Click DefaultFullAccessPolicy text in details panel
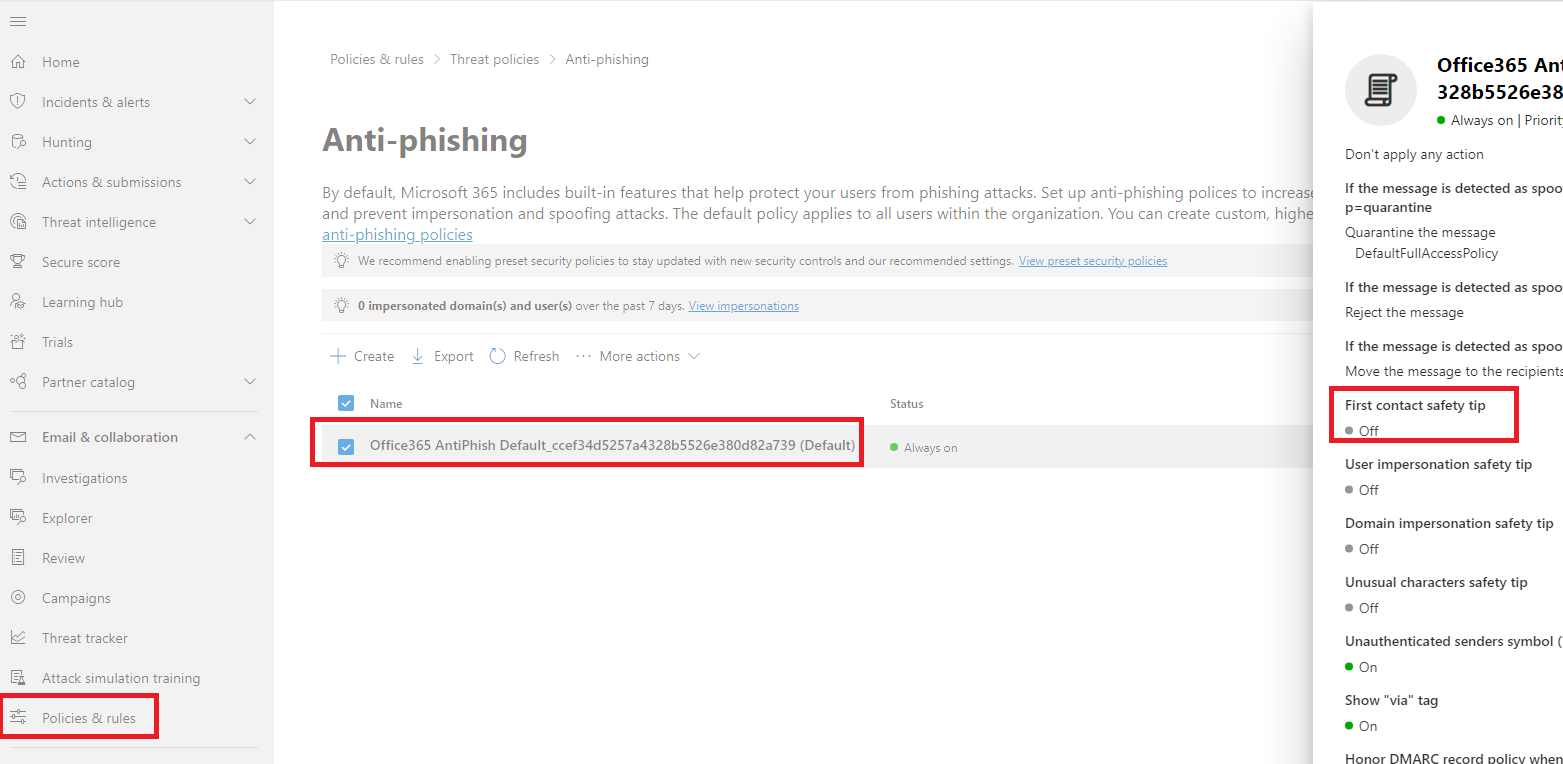Image resolution: width=1563 pixels, height=764 pixels. coord(1427,253)
